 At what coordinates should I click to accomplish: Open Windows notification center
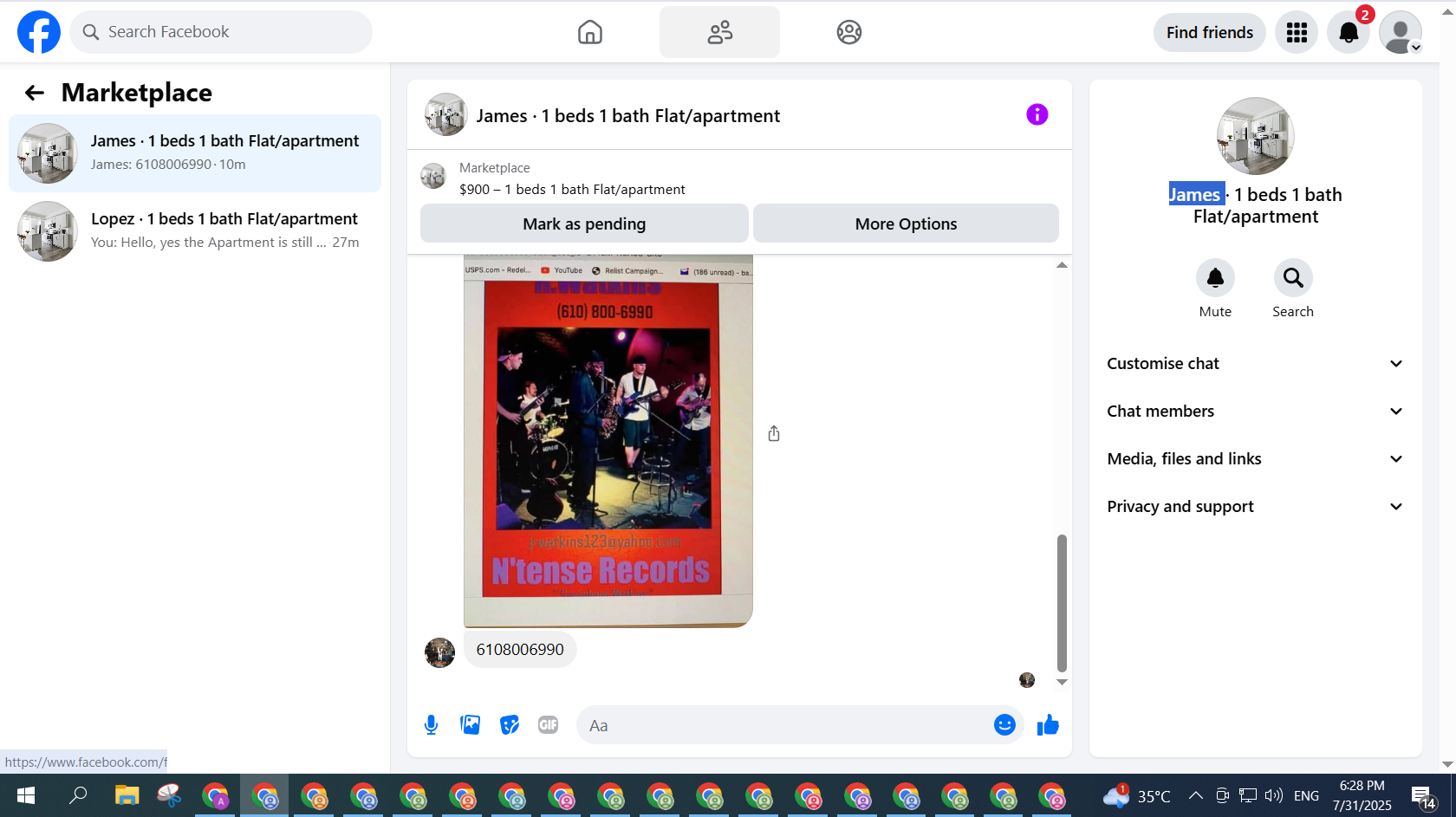1423,797
